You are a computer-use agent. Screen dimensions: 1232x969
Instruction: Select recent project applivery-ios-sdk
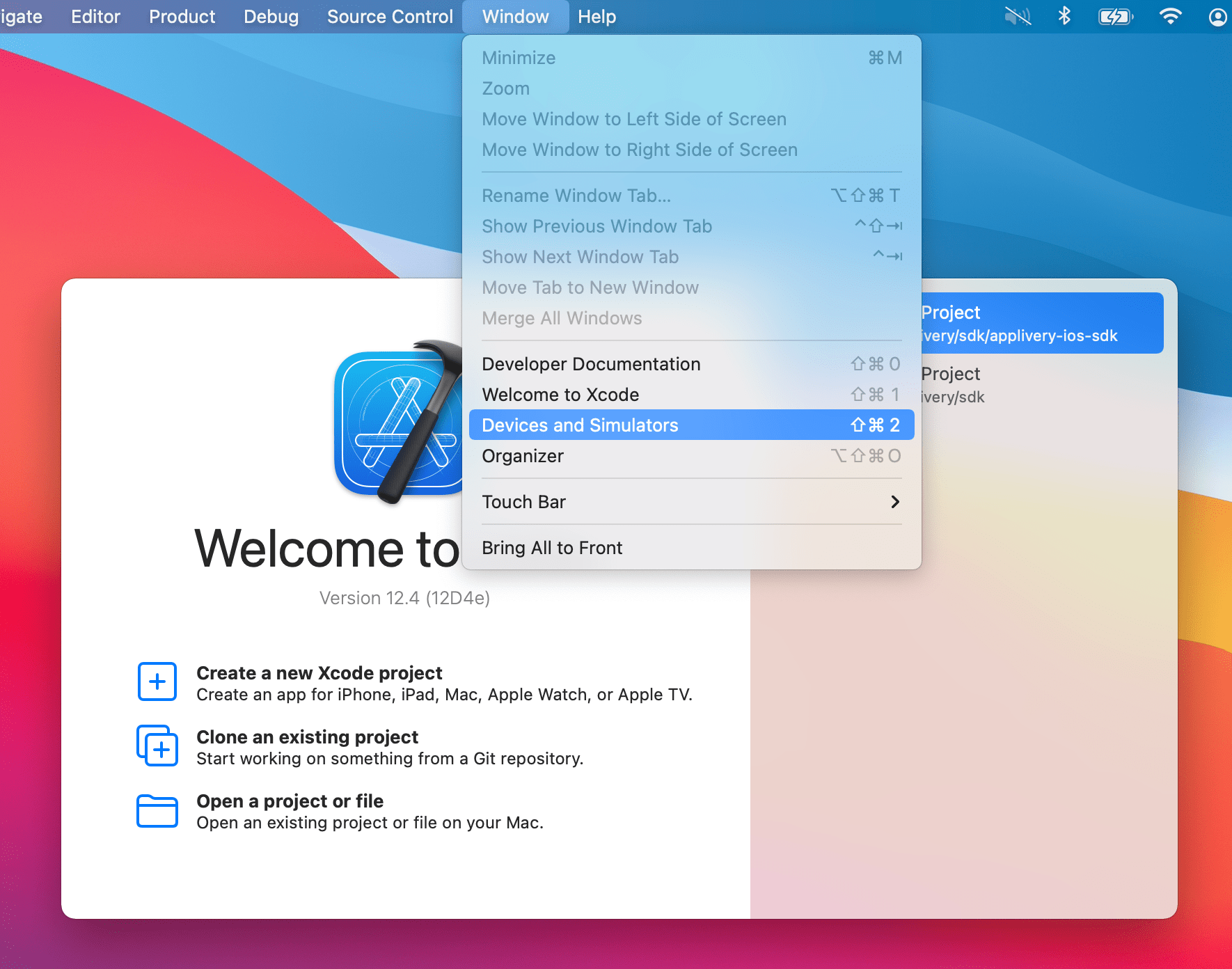point(1042,323)
